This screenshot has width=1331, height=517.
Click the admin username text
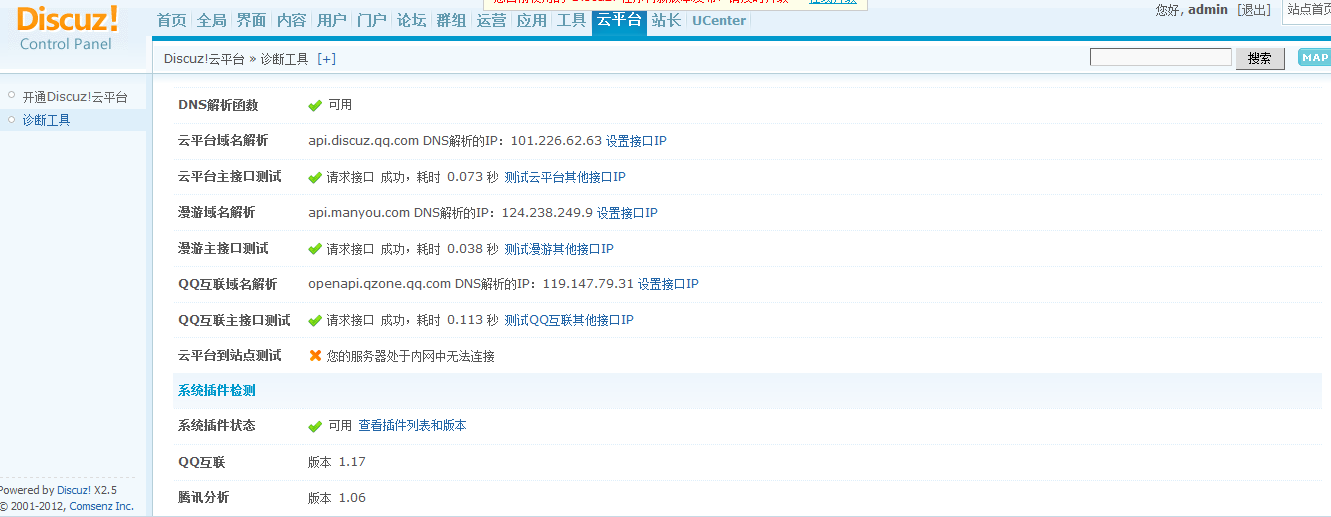[x=1208, y=10]
